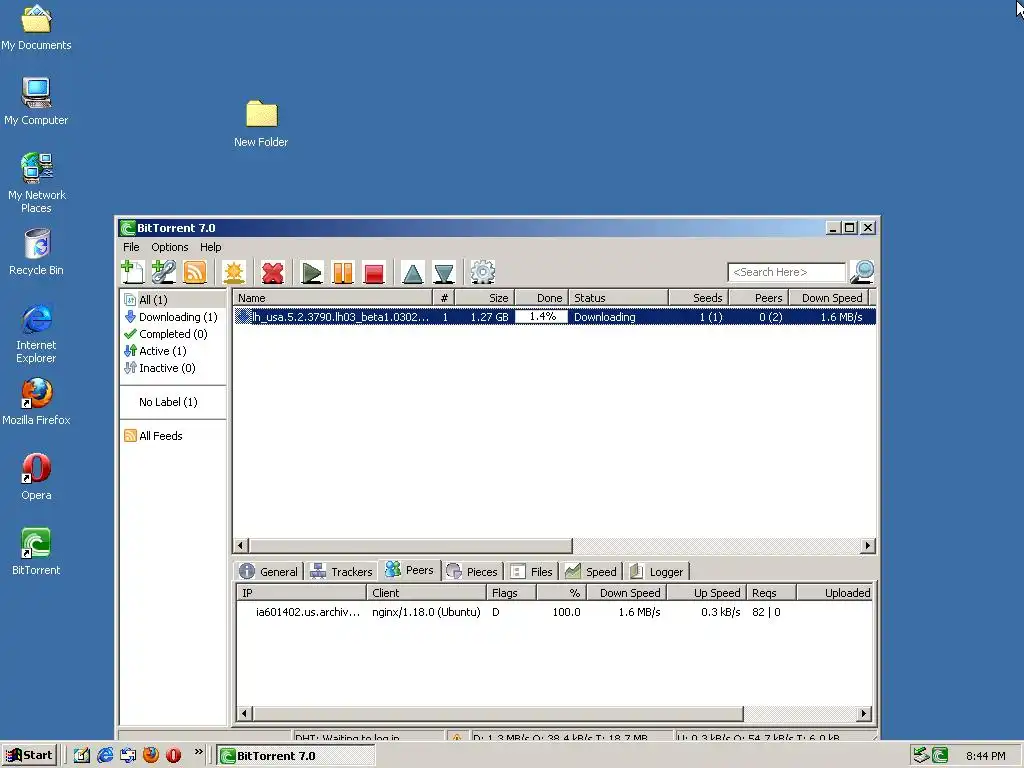Launch Firefox from quick launch bar

[x=151, y=756]
